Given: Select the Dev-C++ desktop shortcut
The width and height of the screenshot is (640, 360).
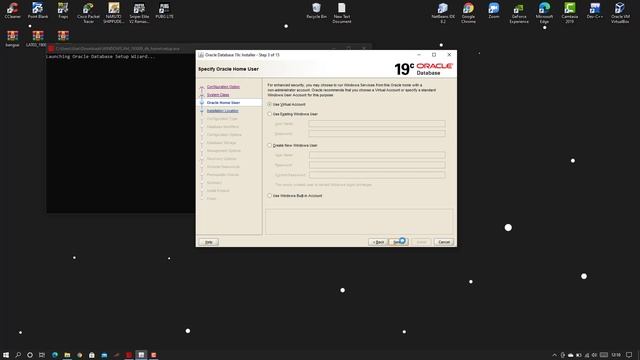Looking at the screenshot, I should coord(595,11).
